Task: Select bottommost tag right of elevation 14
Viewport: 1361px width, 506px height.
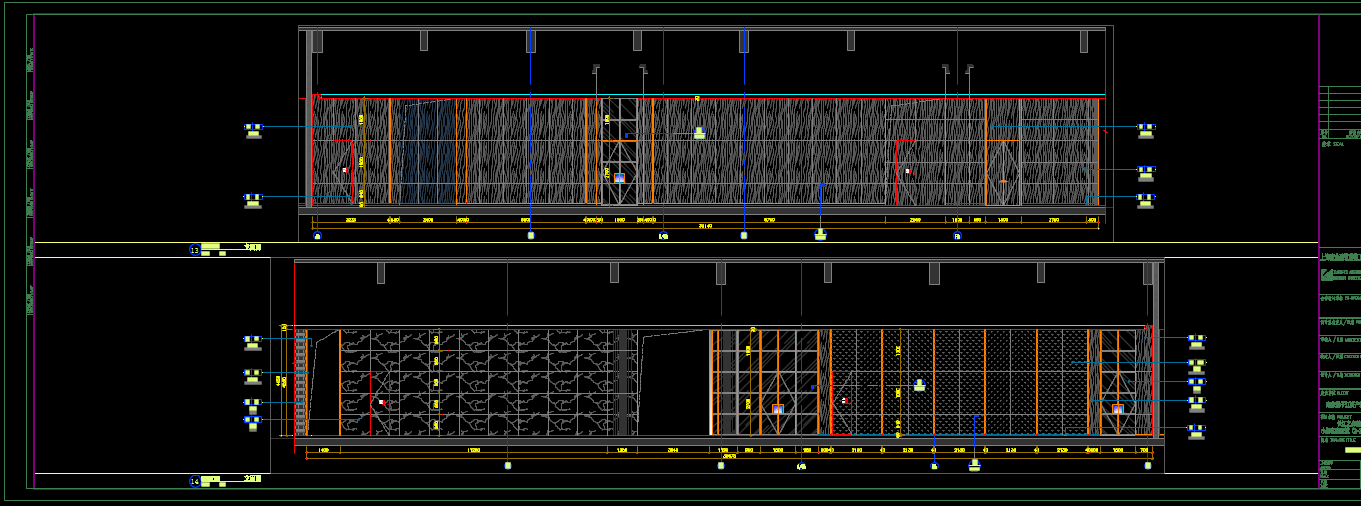Action: click(x=1196, y=431)
